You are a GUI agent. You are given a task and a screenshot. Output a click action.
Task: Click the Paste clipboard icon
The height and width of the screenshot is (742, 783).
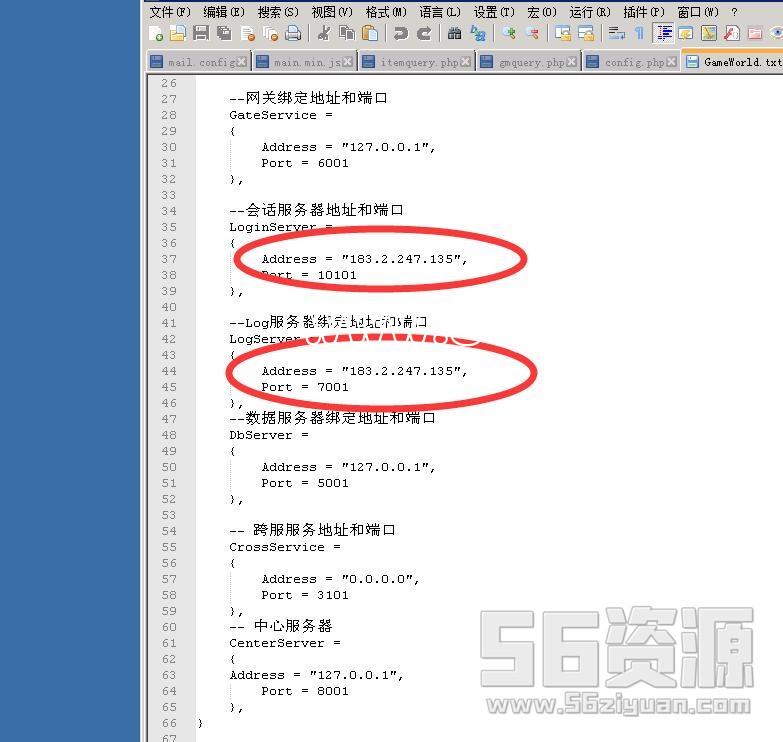(x=370, y=33)
